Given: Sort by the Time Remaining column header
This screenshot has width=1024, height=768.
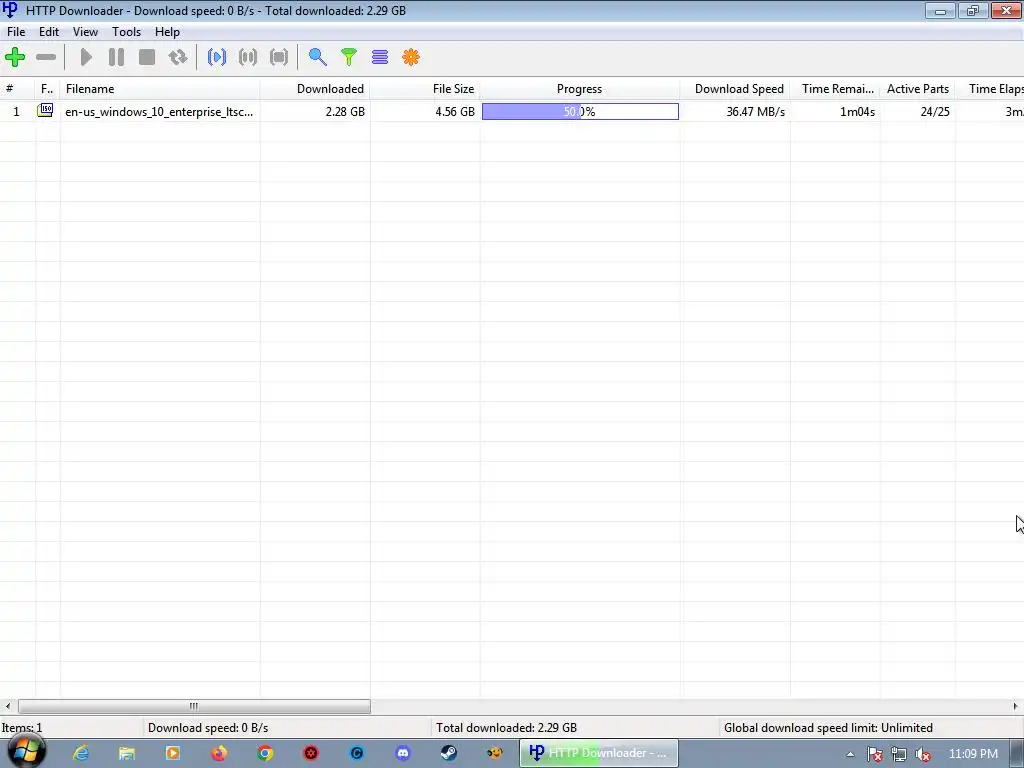Looking at the screenshot, I should click(835, 89).
